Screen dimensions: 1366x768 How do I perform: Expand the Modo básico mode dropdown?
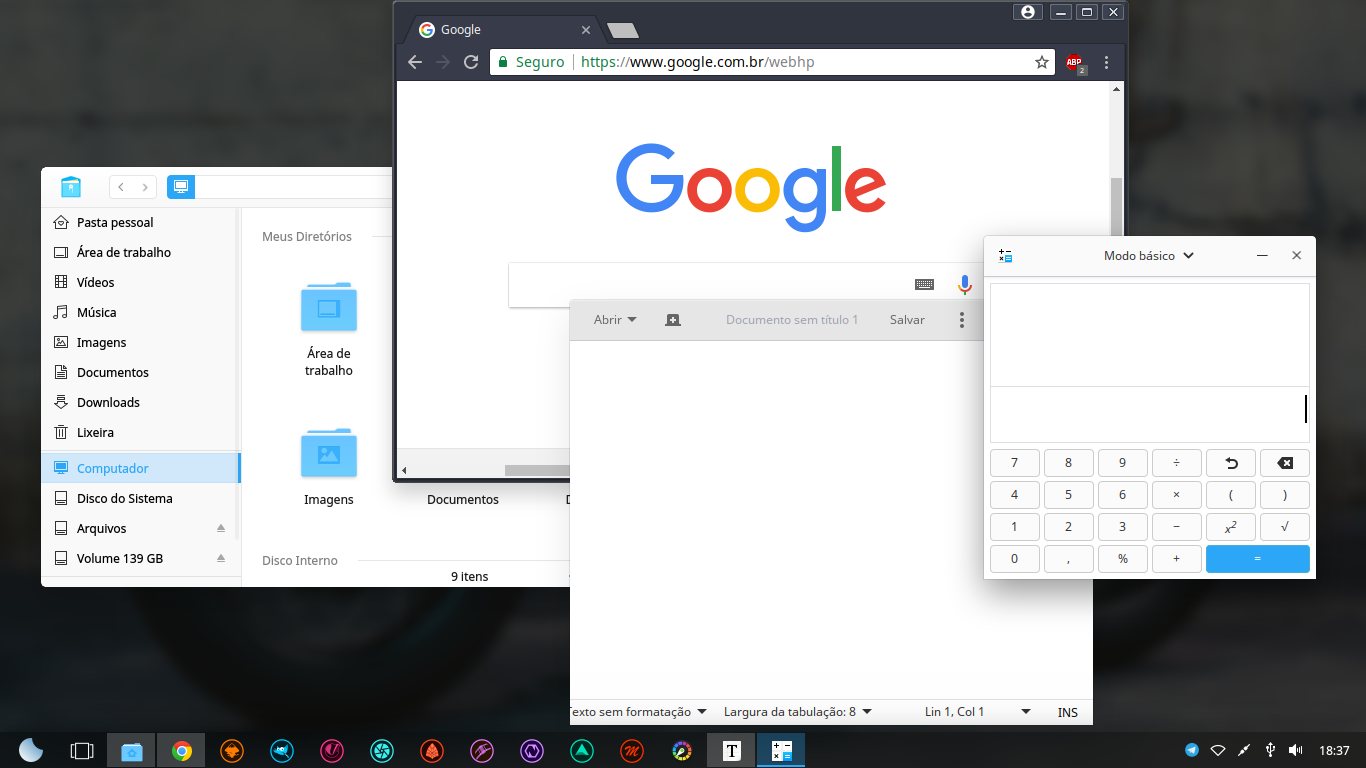(x=1149, y=255)
